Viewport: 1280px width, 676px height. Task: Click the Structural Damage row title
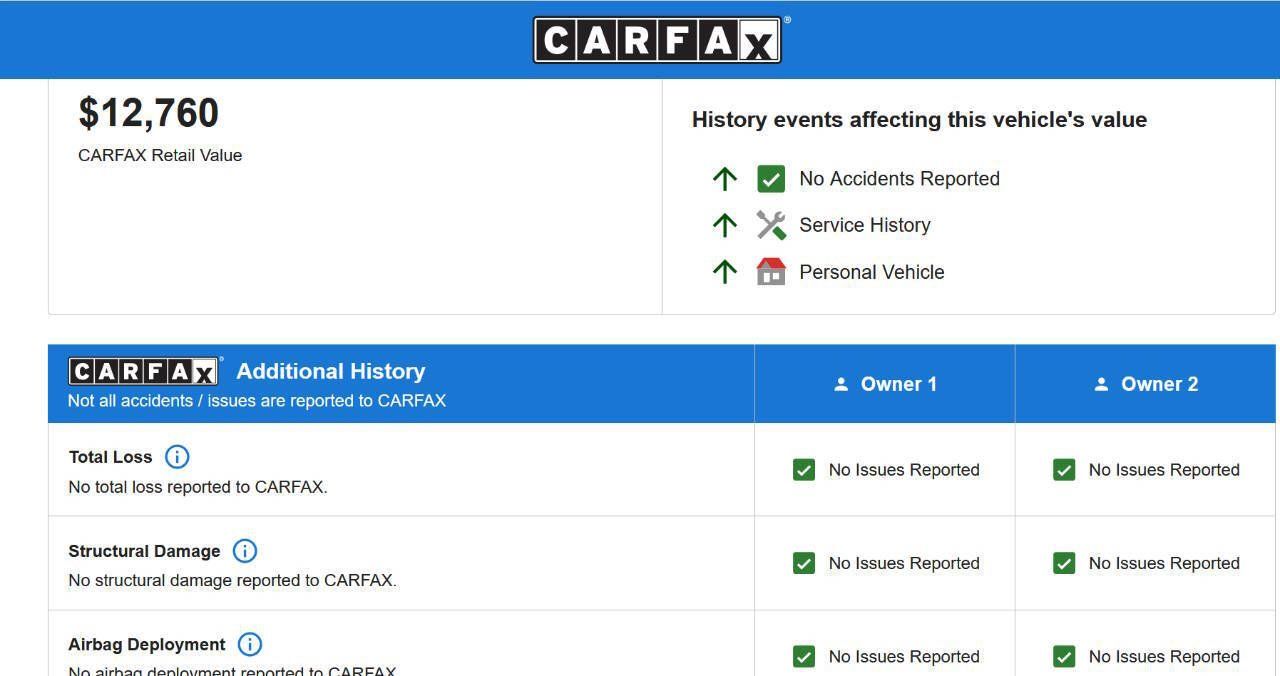click(144, 551)
